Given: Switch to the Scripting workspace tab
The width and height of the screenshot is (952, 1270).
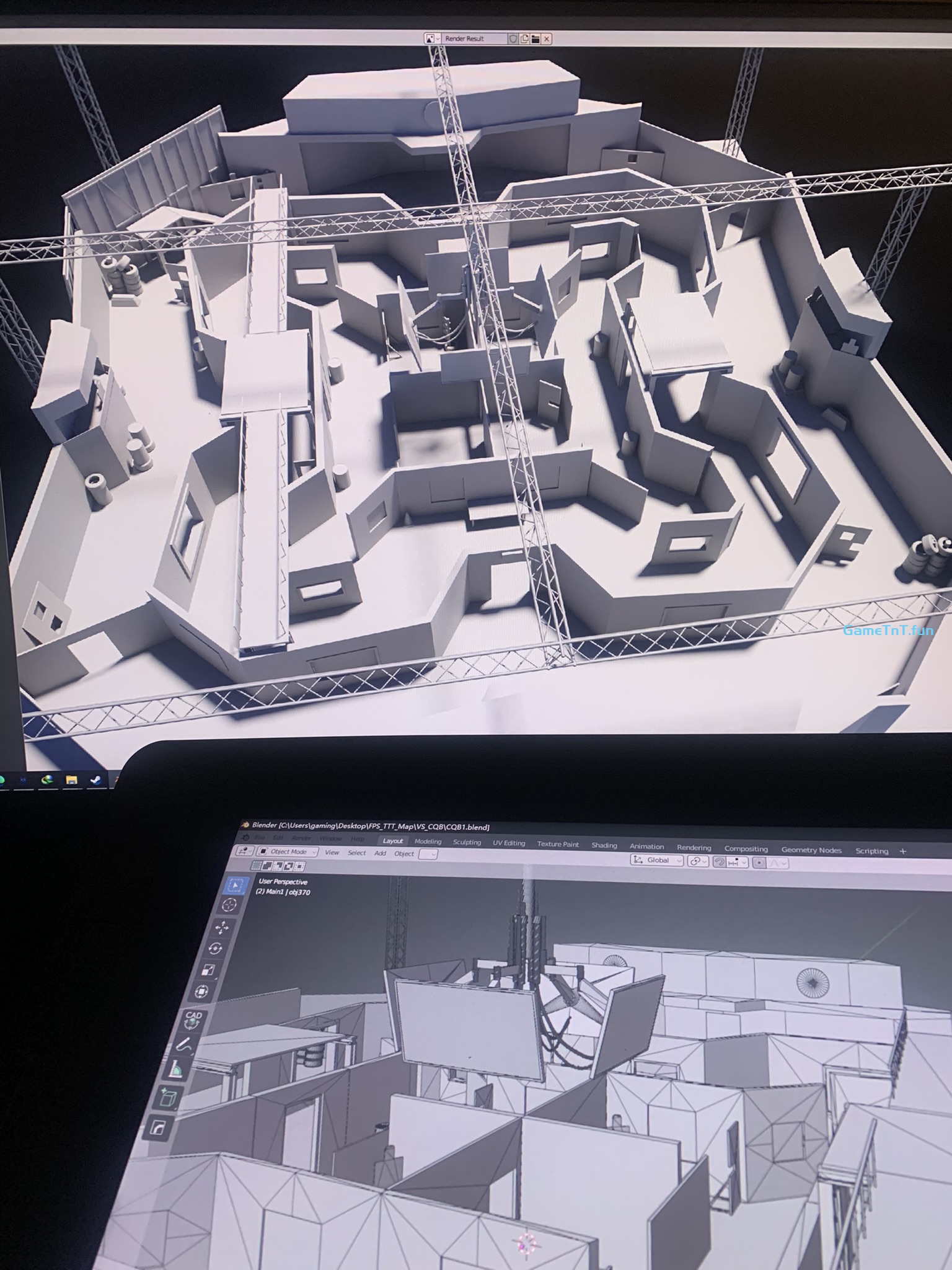Looking at the screenshot, I should tap(871, 851).
